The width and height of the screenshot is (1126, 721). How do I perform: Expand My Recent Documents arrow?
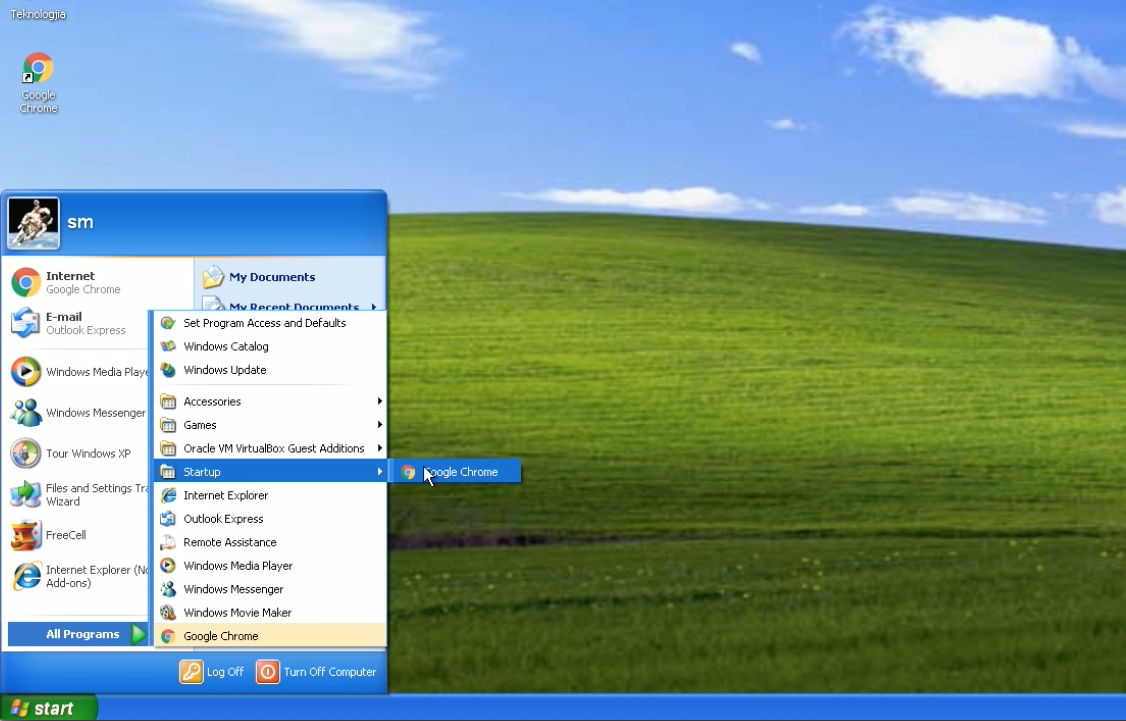(x=374, y=307)
